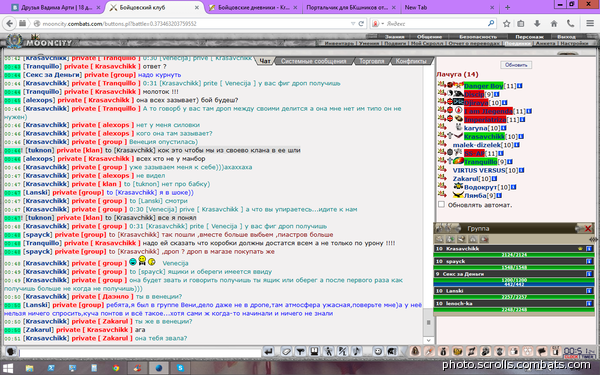Click the music note sound icon
600x375 pixels.
356,351
